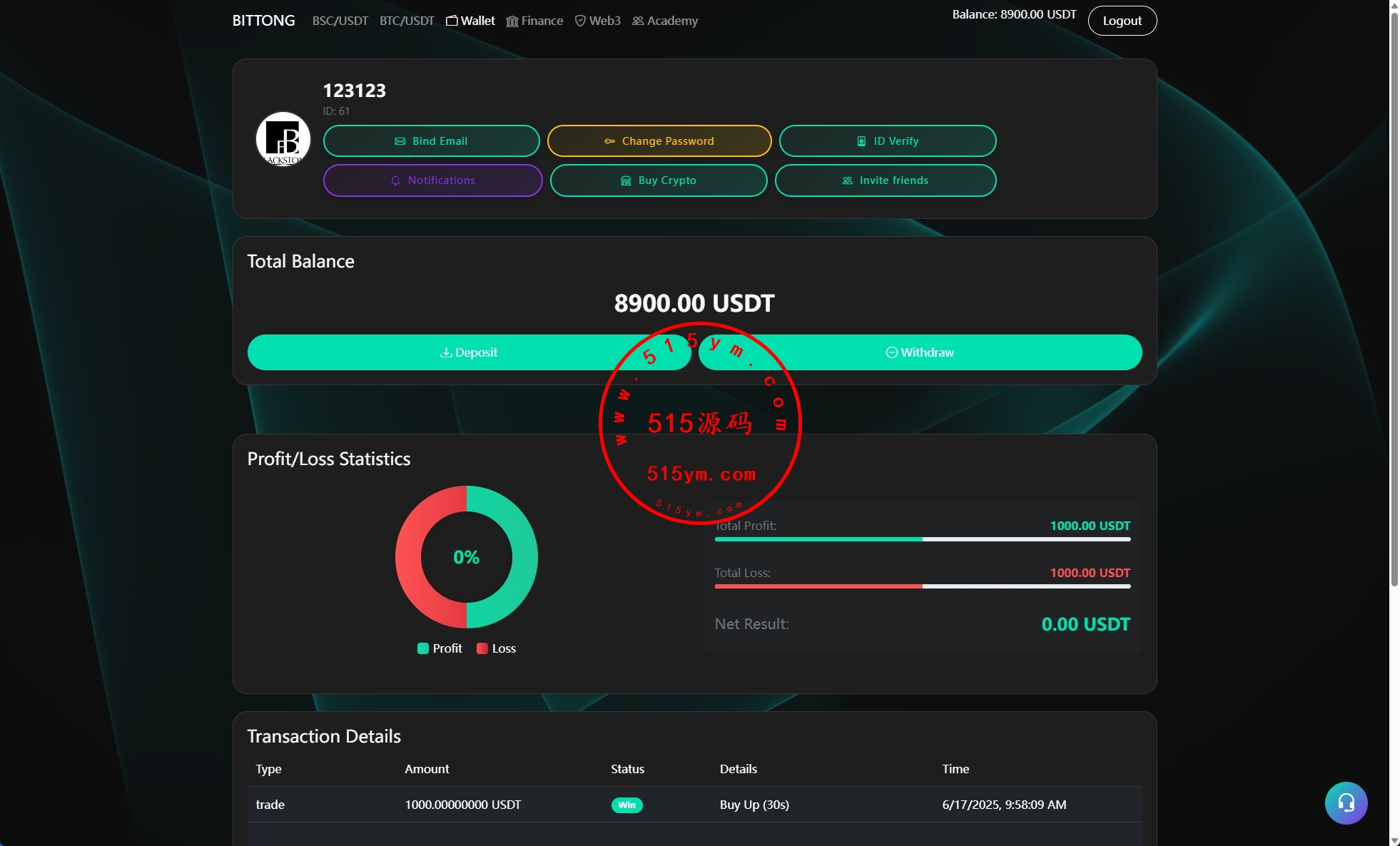Toggle the Loss legend swatch
Screen dimensions: 1400x846
[x=482, y=648]
